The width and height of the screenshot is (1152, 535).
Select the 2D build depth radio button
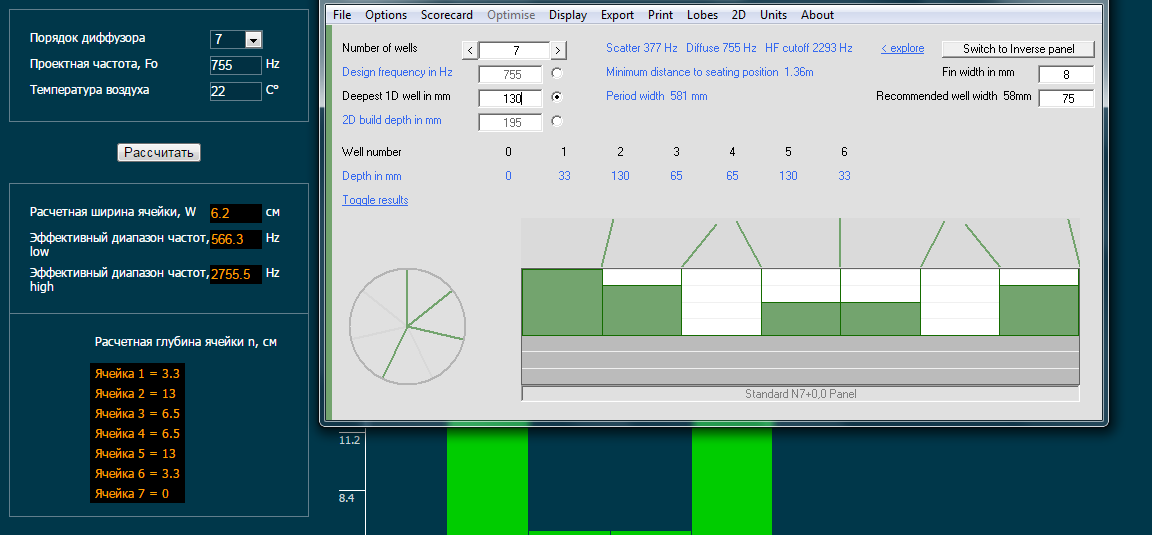point(557,121)
